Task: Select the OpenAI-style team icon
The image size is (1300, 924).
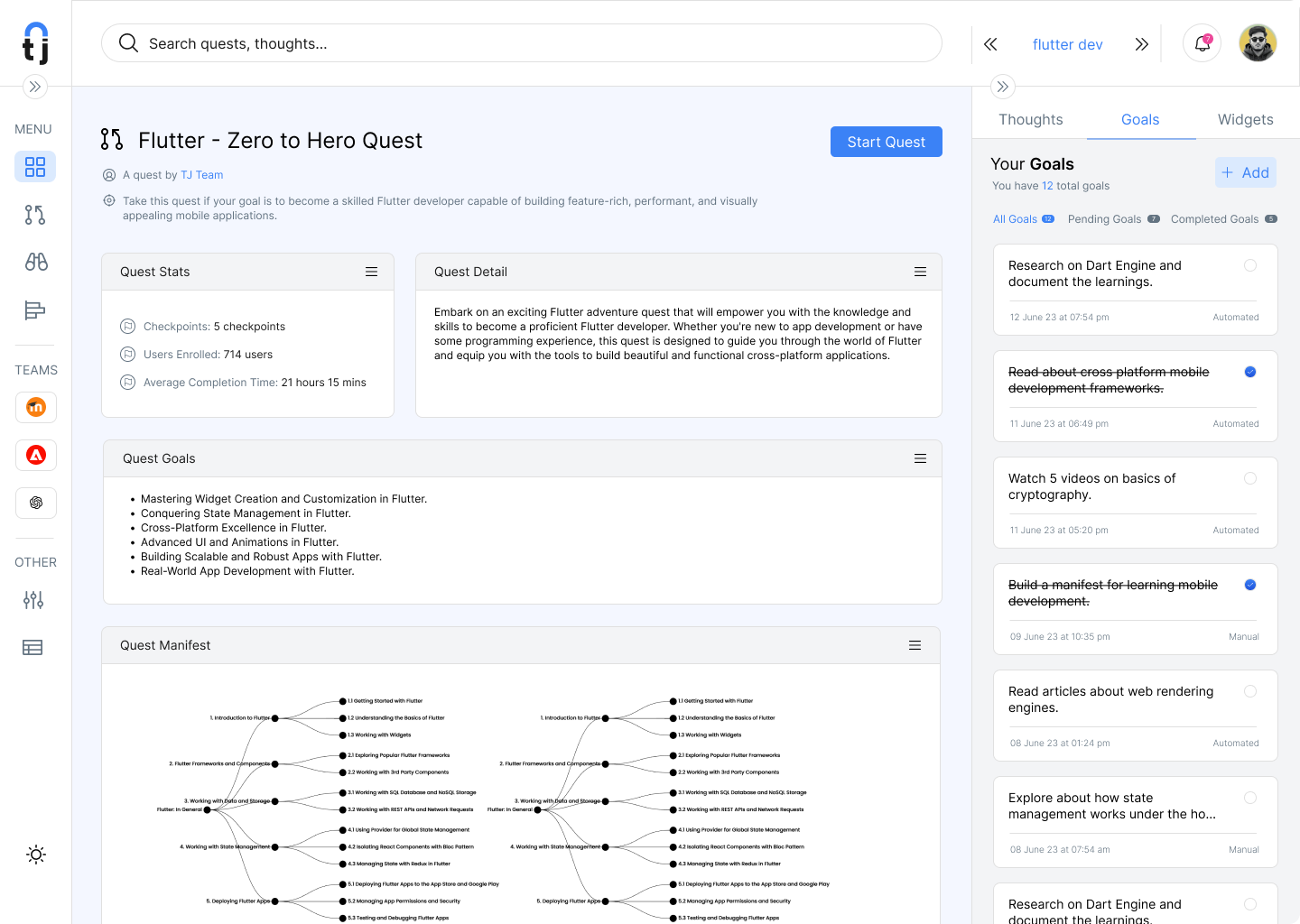Action: tap(36, 503)
